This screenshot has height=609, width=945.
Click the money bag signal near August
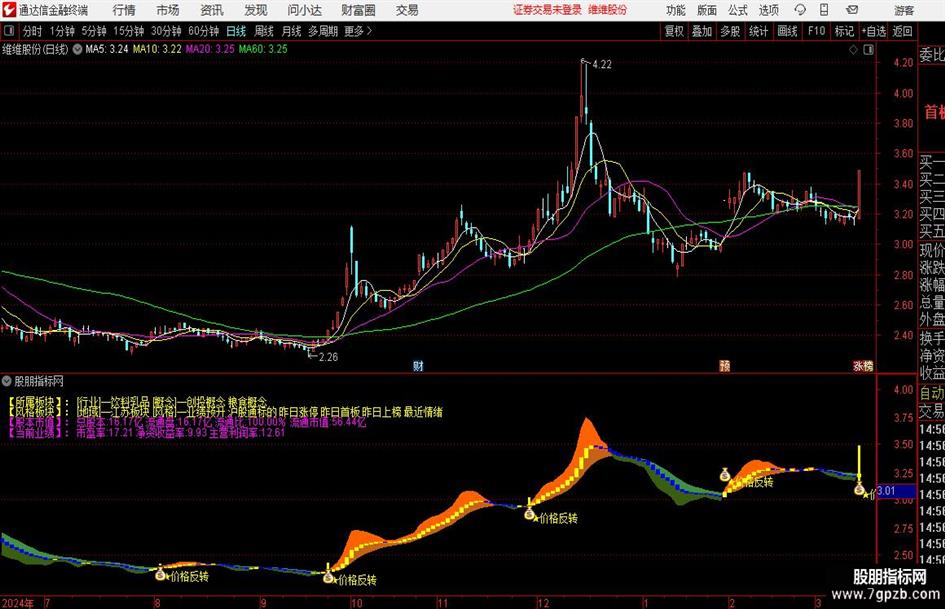[160, 574]
